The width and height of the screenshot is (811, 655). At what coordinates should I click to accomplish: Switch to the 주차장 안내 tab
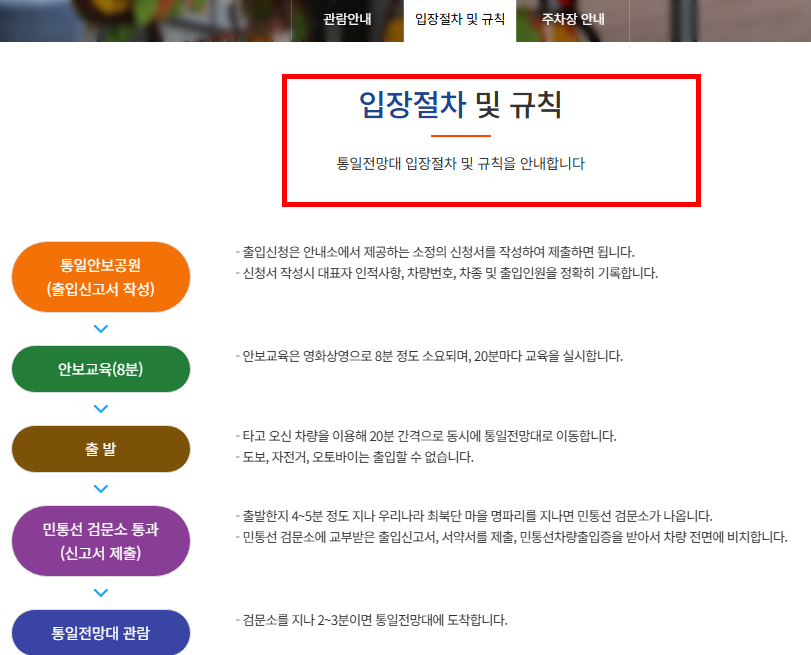click(x=573, y=20)
